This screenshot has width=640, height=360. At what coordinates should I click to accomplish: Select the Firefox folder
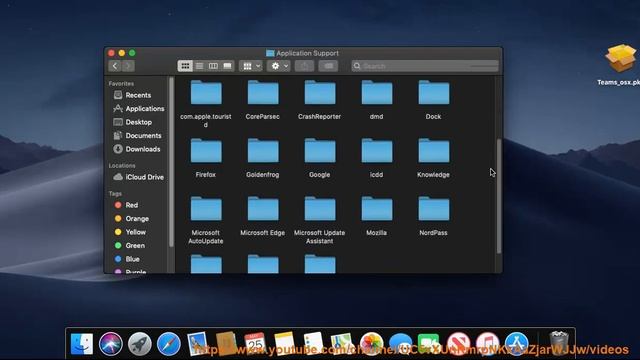click(206, 151)
